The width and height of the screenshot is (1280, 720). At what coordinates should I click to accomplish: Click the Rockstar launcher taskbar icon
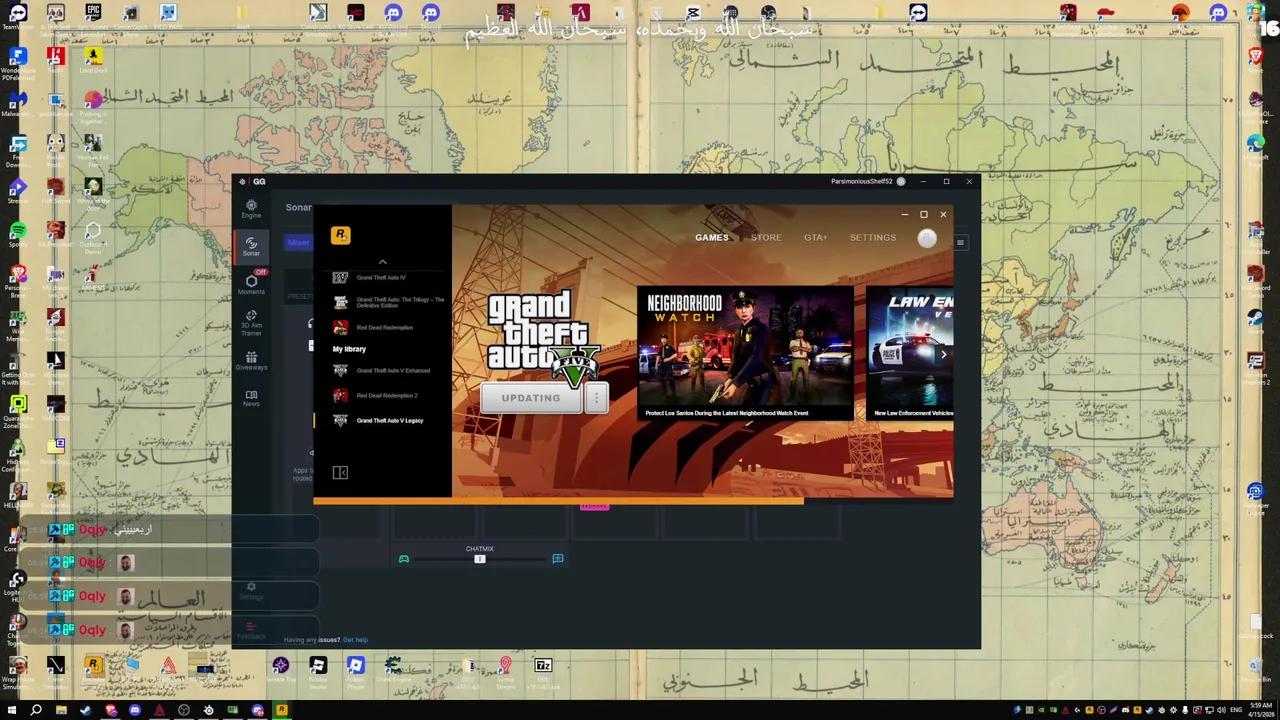click(x=282, y=710)
